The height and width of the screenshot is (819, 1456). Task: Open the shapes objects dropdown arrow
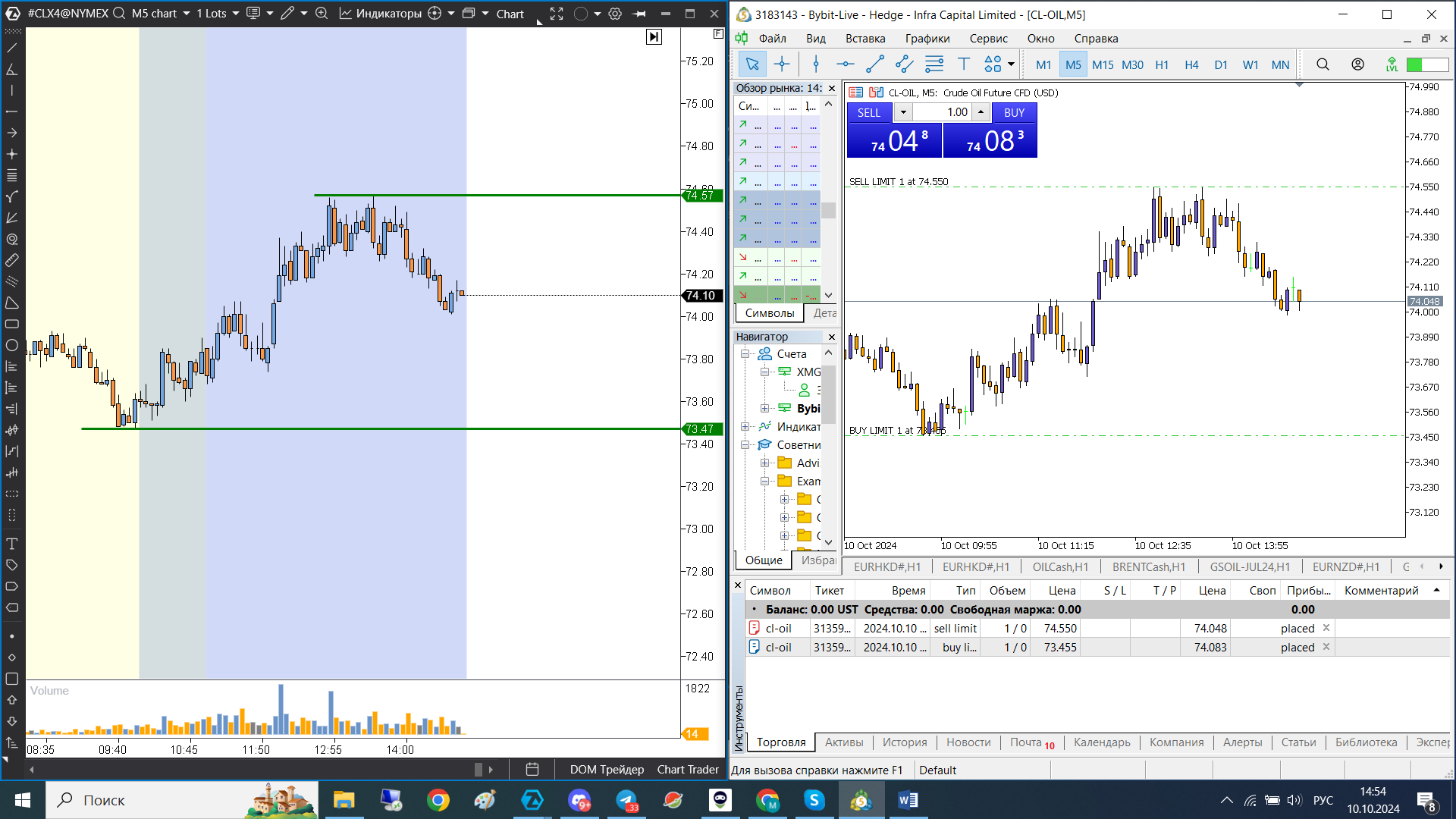pos(1011,64)
